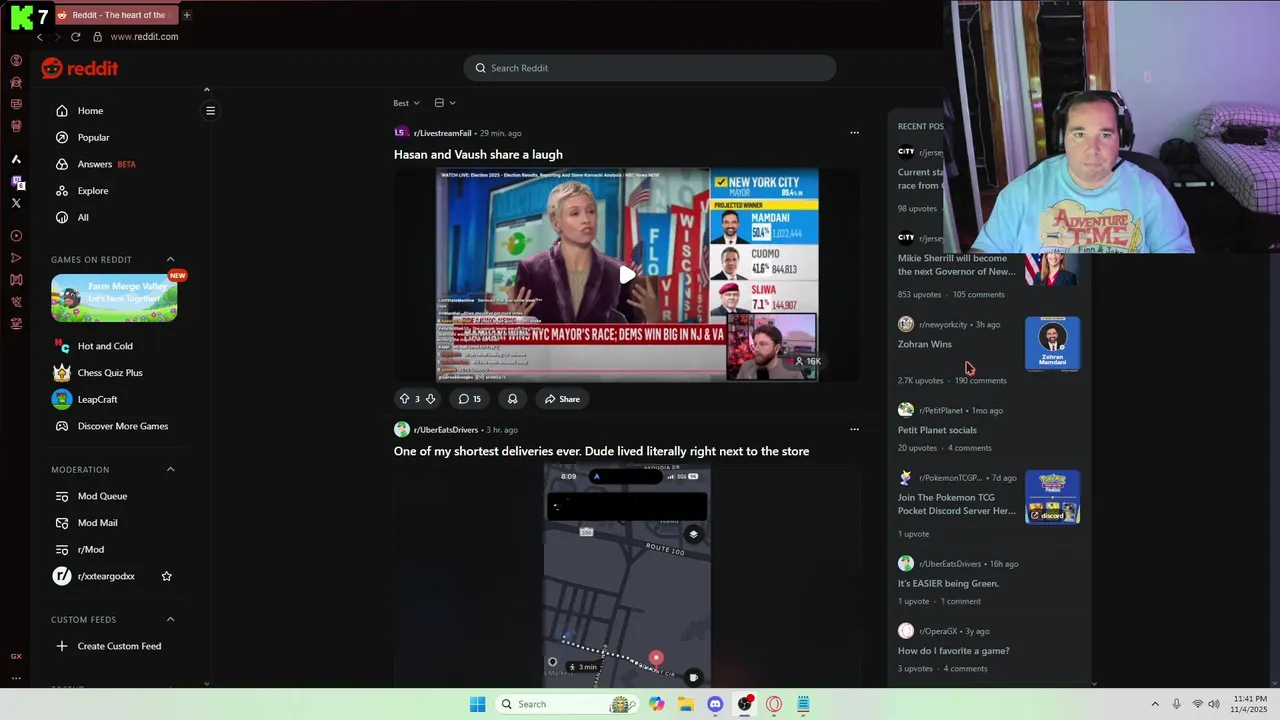Open a new browser tab

[x=186, y=15]
